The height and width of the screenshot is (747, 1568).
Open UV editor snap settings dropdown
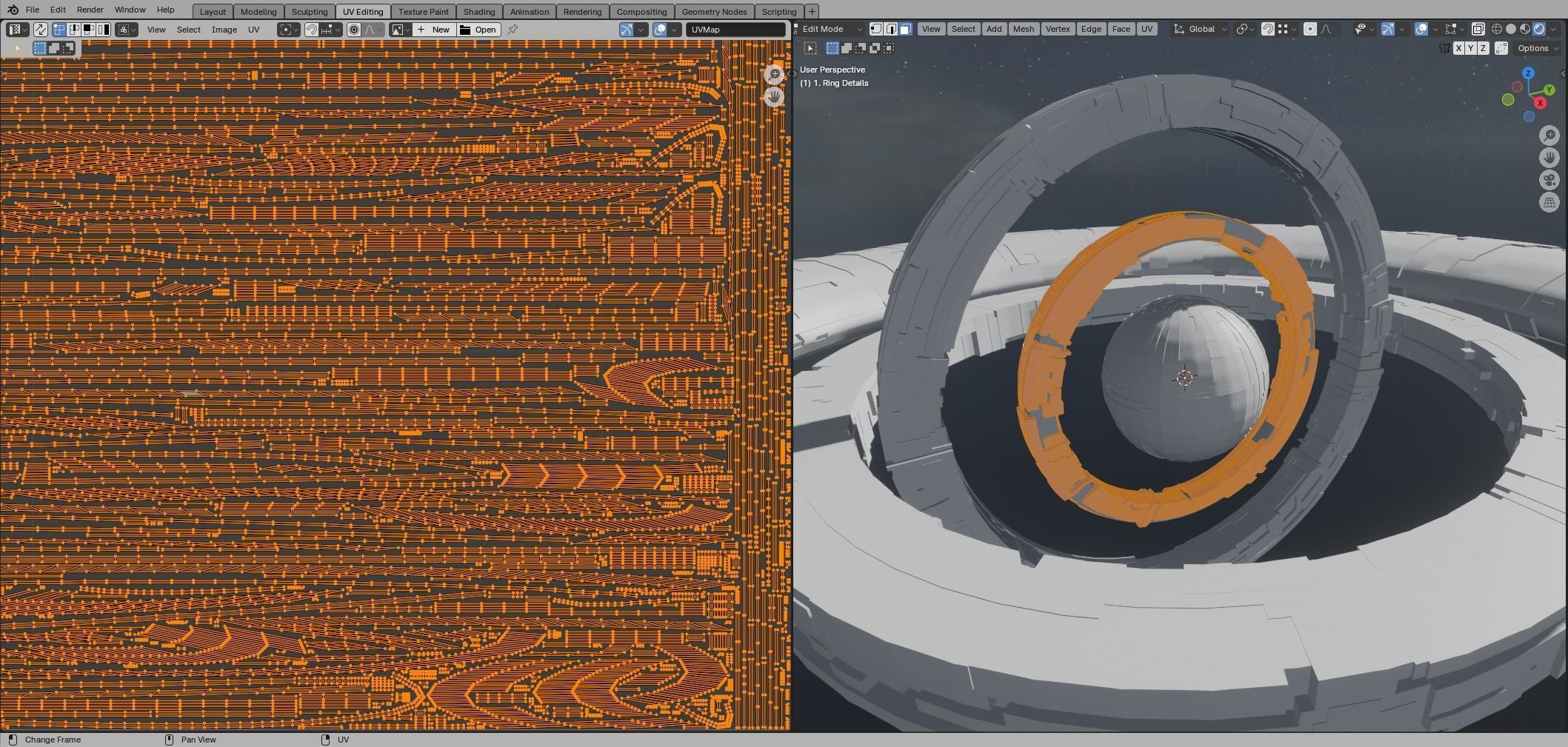point(331,30)
